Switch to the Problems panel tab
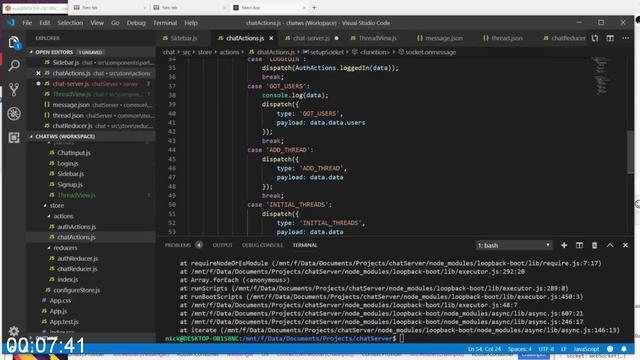 tap(178, 245)
